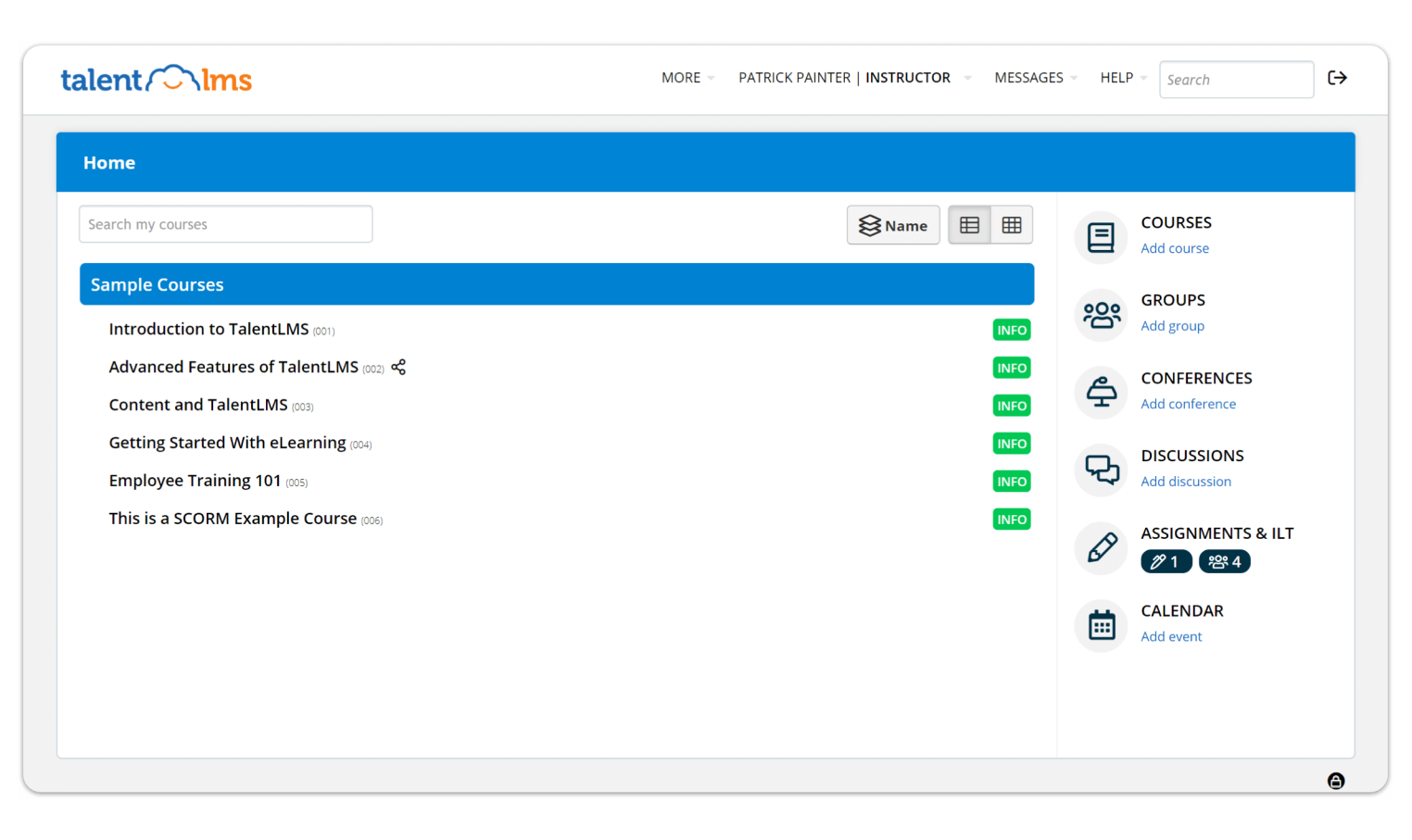This screenshot has height=840, width=1412.
Task: Click the assignments badge showing 1
Action: [1166, 561]
